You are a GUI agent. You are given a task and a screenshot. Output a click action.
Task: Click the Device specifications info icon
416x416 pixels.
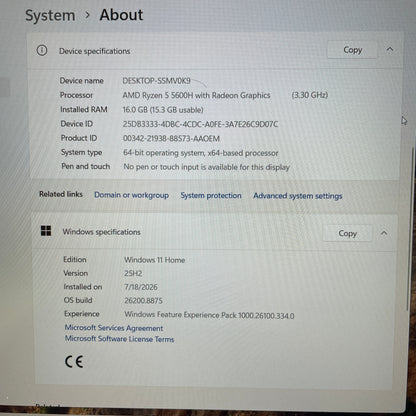pos(42,50)
